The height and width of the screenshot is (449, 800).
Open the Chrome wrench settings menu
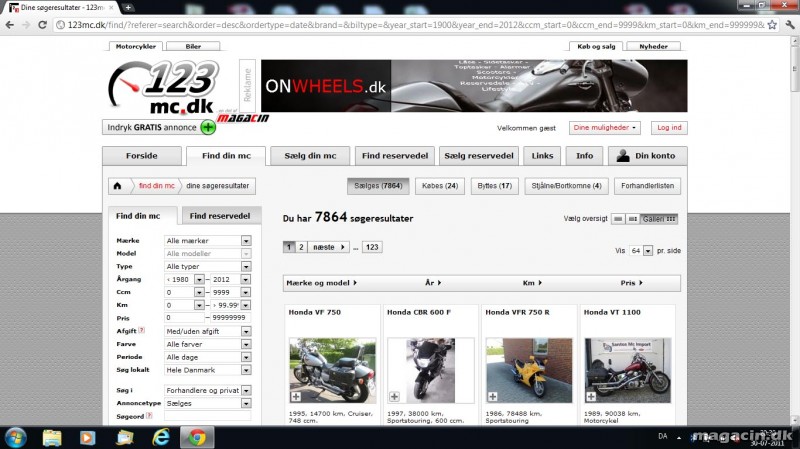pyautogui.click(x=790, y=24)
